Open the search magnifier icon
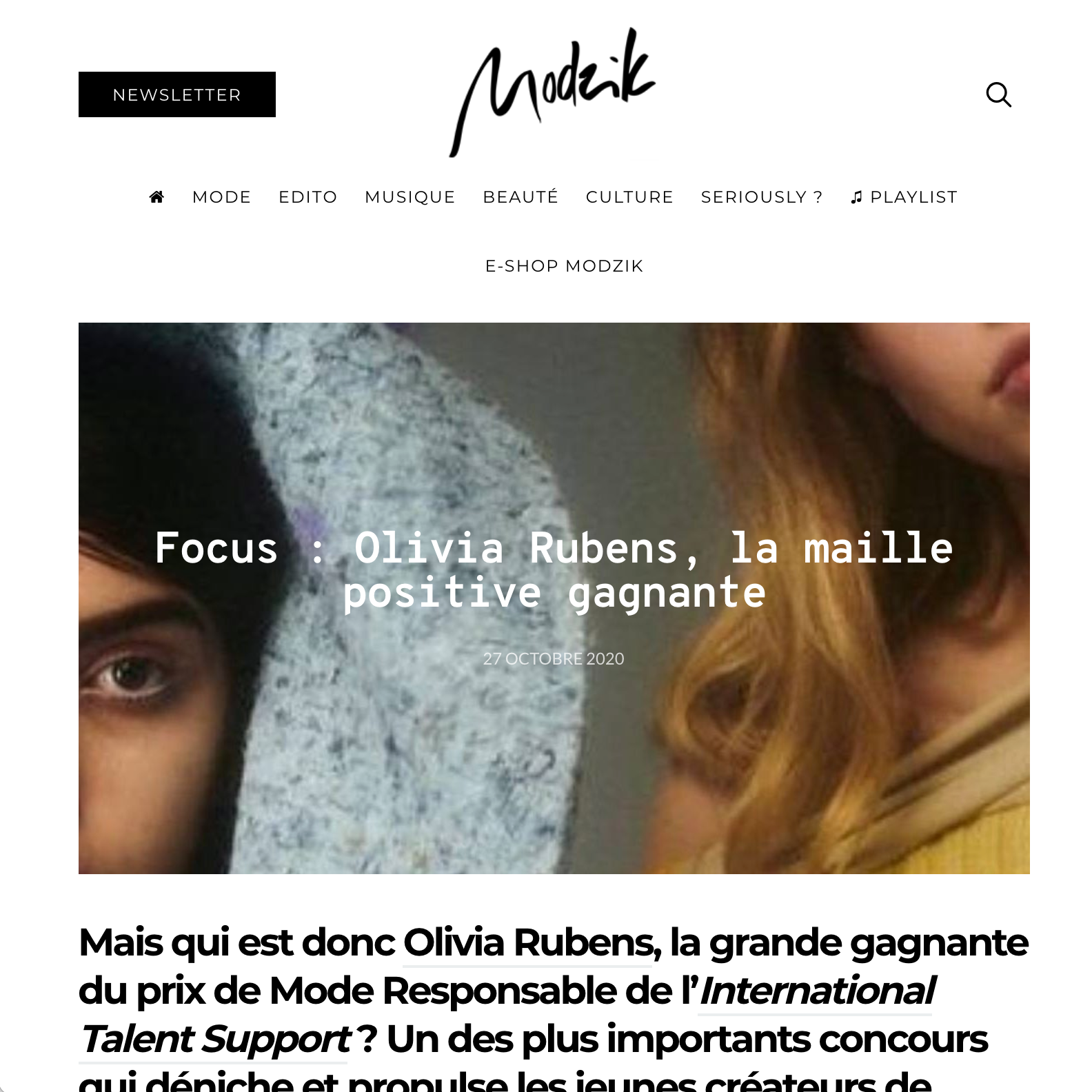This screenshot has width=1092, height=1092. (998, 94)
